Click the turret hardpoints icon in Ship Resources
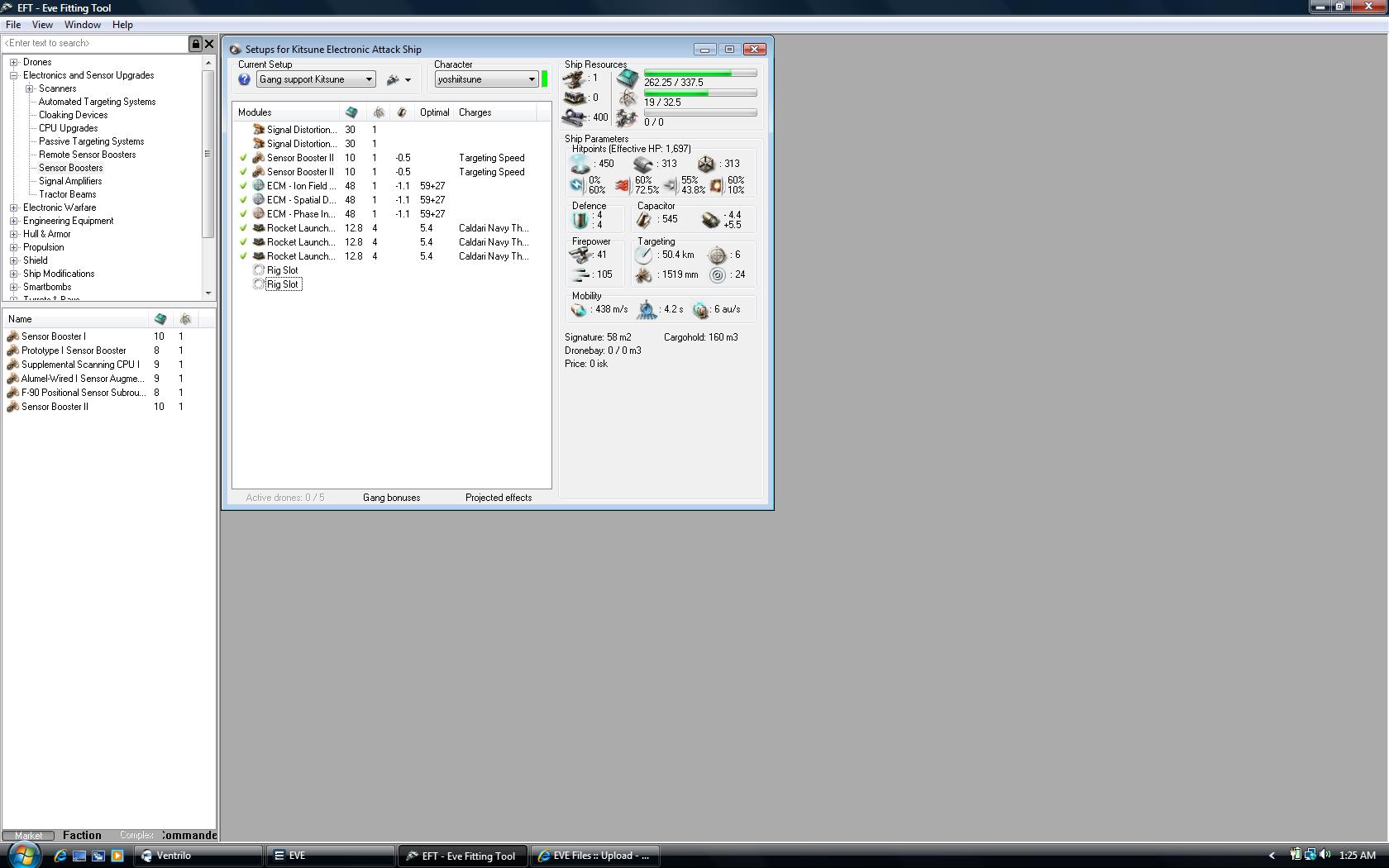The height and width of the screenshot is (868, 1389). pos(574,79)
